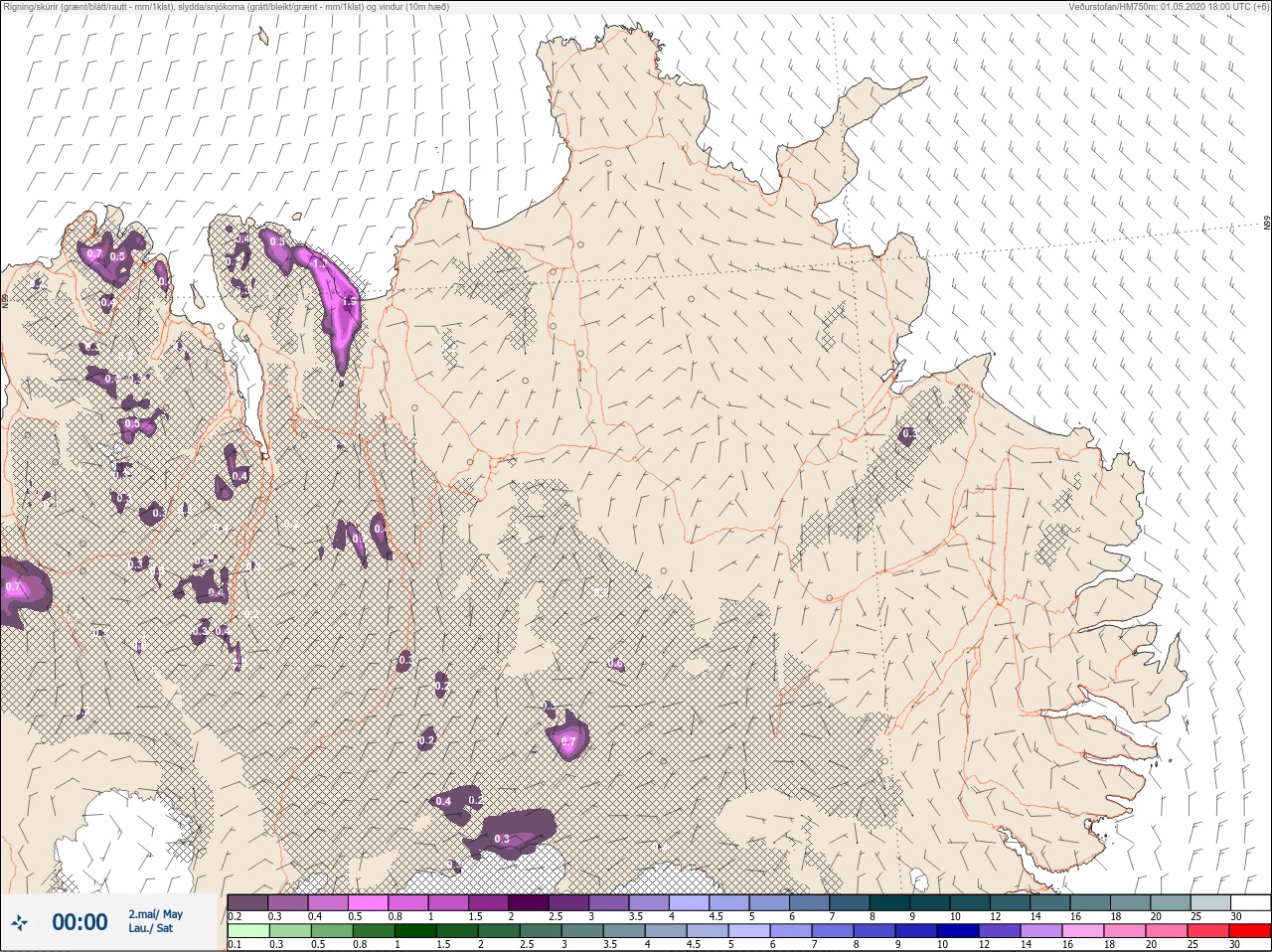Click the 0.3 value in the large southern purple patch
1272x952 pixels.
point(502,840)
